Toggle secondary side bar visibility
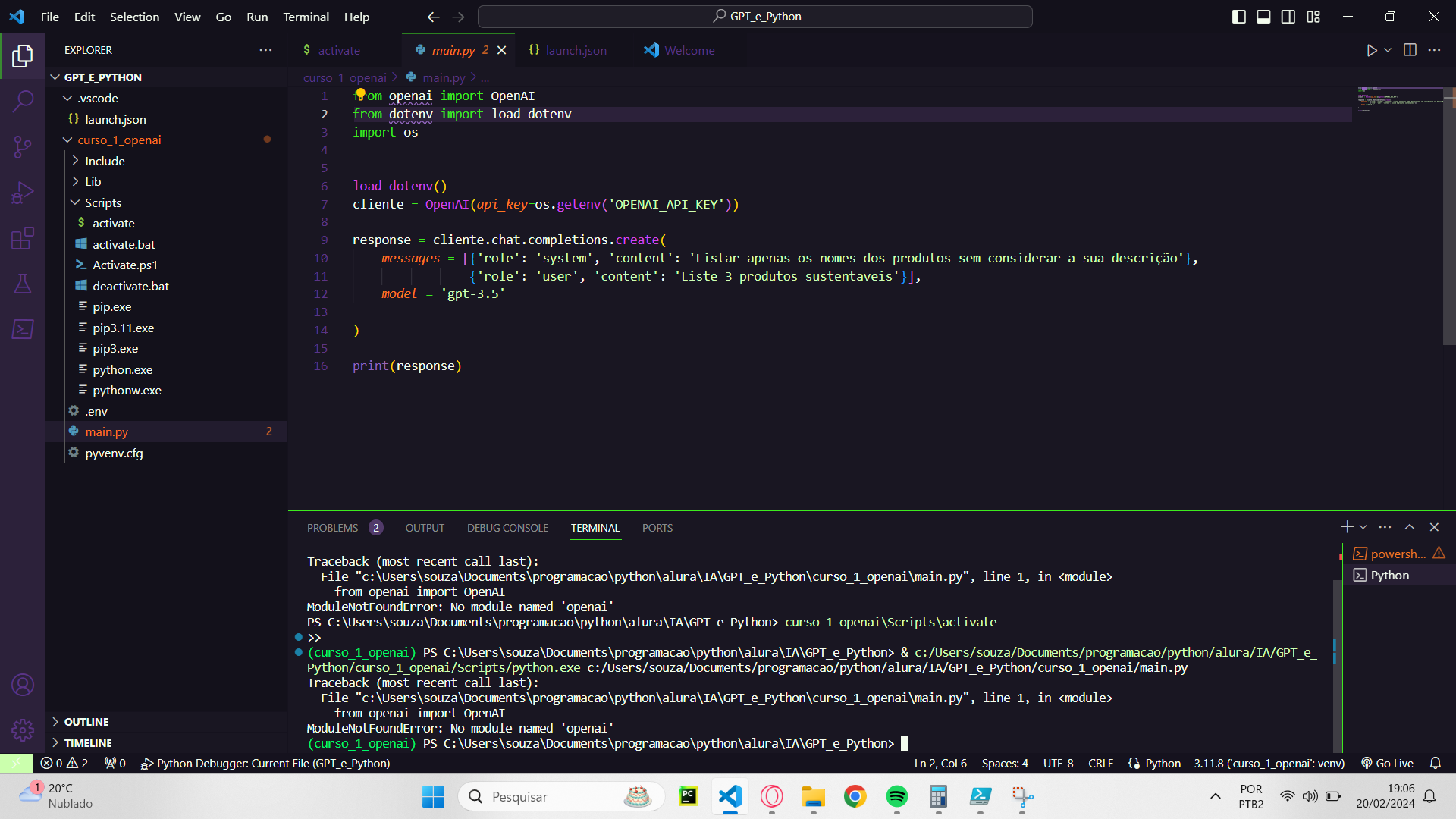 pyautogui.click(x=1288, y=17)
